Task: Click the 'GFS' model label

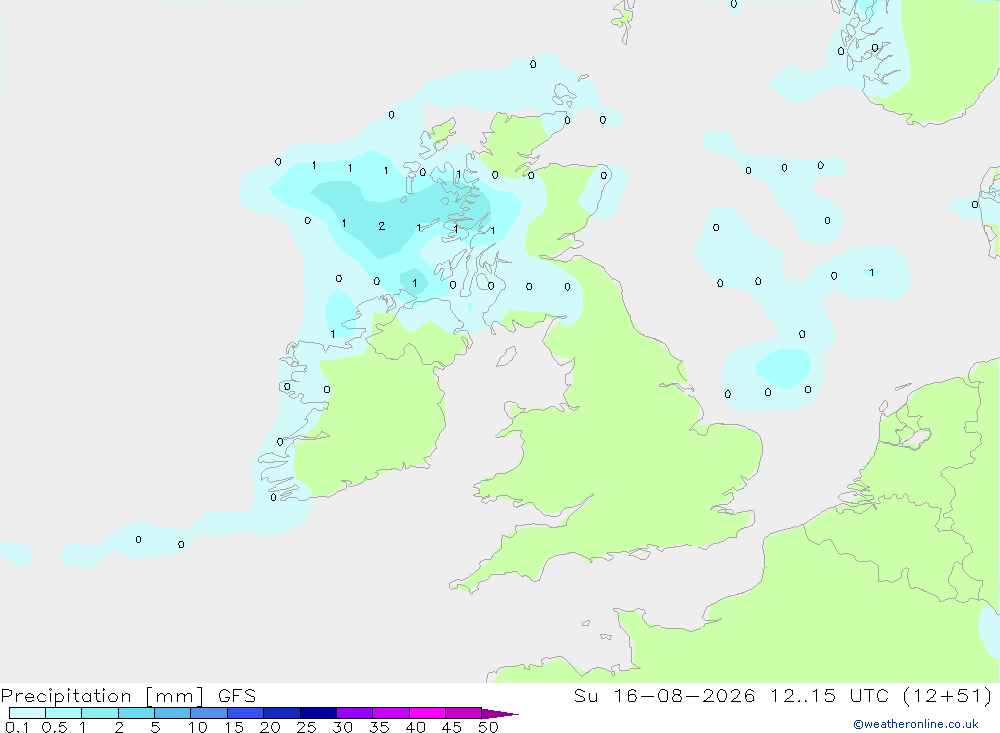Action: pos(237,696)
